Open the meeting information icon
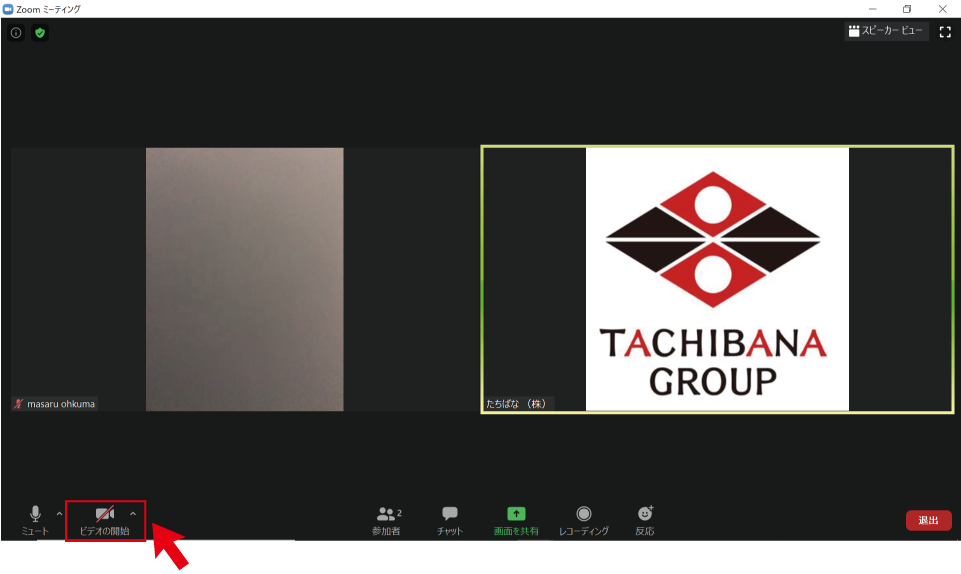The height and width of the screenshot is (574, 961). pos(16,33)
